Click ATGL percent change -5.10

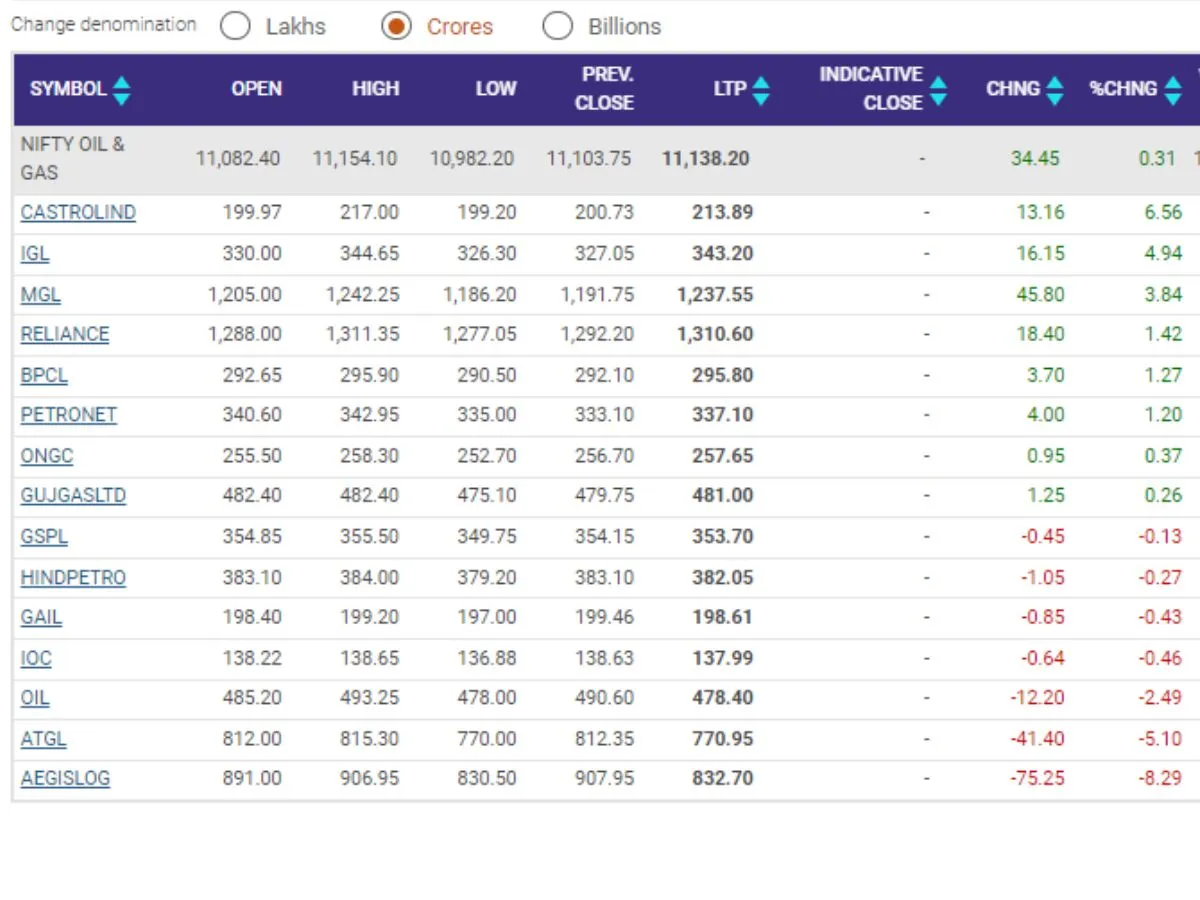(1160, 739)
